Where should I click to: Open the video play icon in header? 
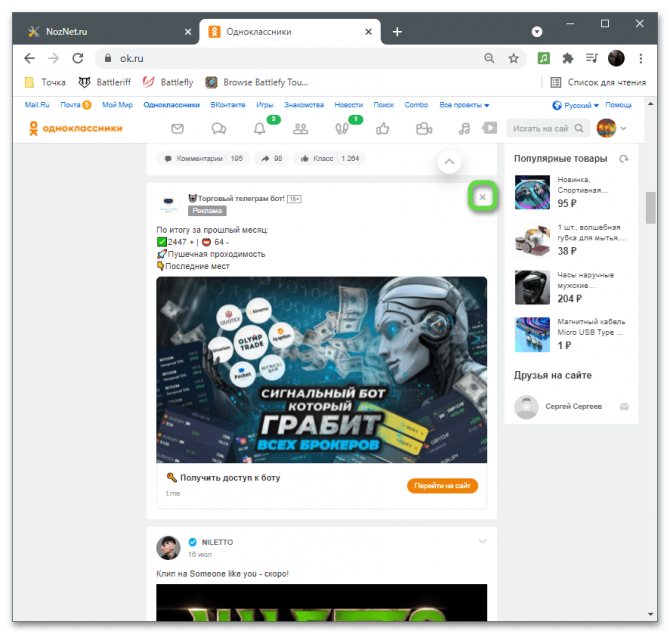(x=490, y=128)
